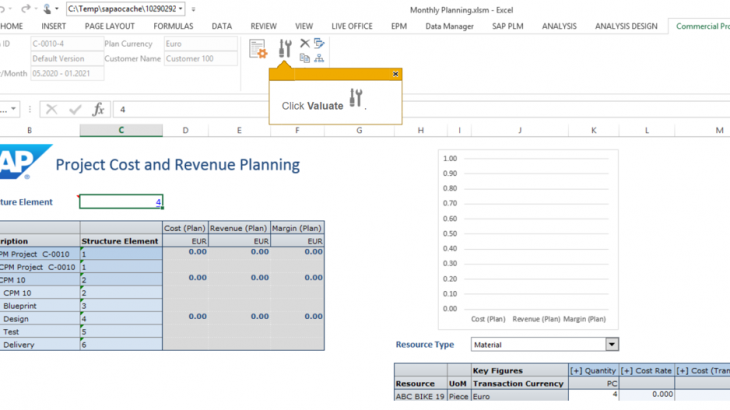Viewport: 730px width, 410px height.
Task: Select the Structure Element input cell
Action: [x=120, y=202]
